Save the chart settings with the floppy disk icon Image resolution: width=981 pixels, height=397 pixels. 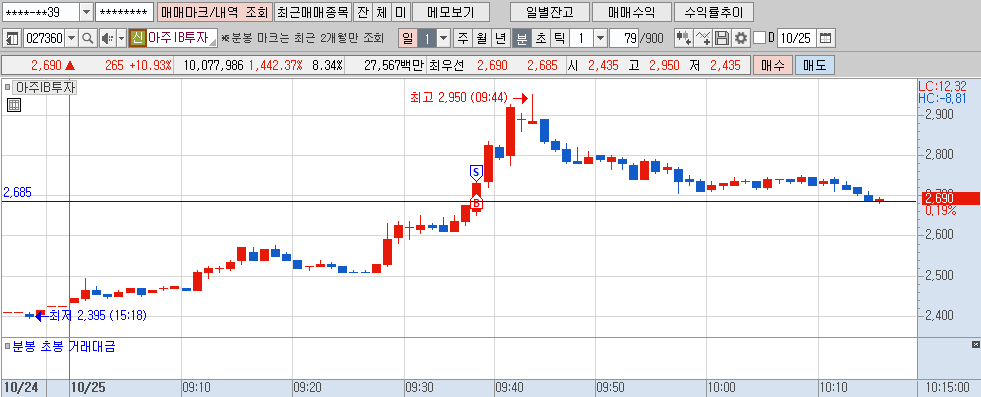pyautogui.click(x=722, y=38)
